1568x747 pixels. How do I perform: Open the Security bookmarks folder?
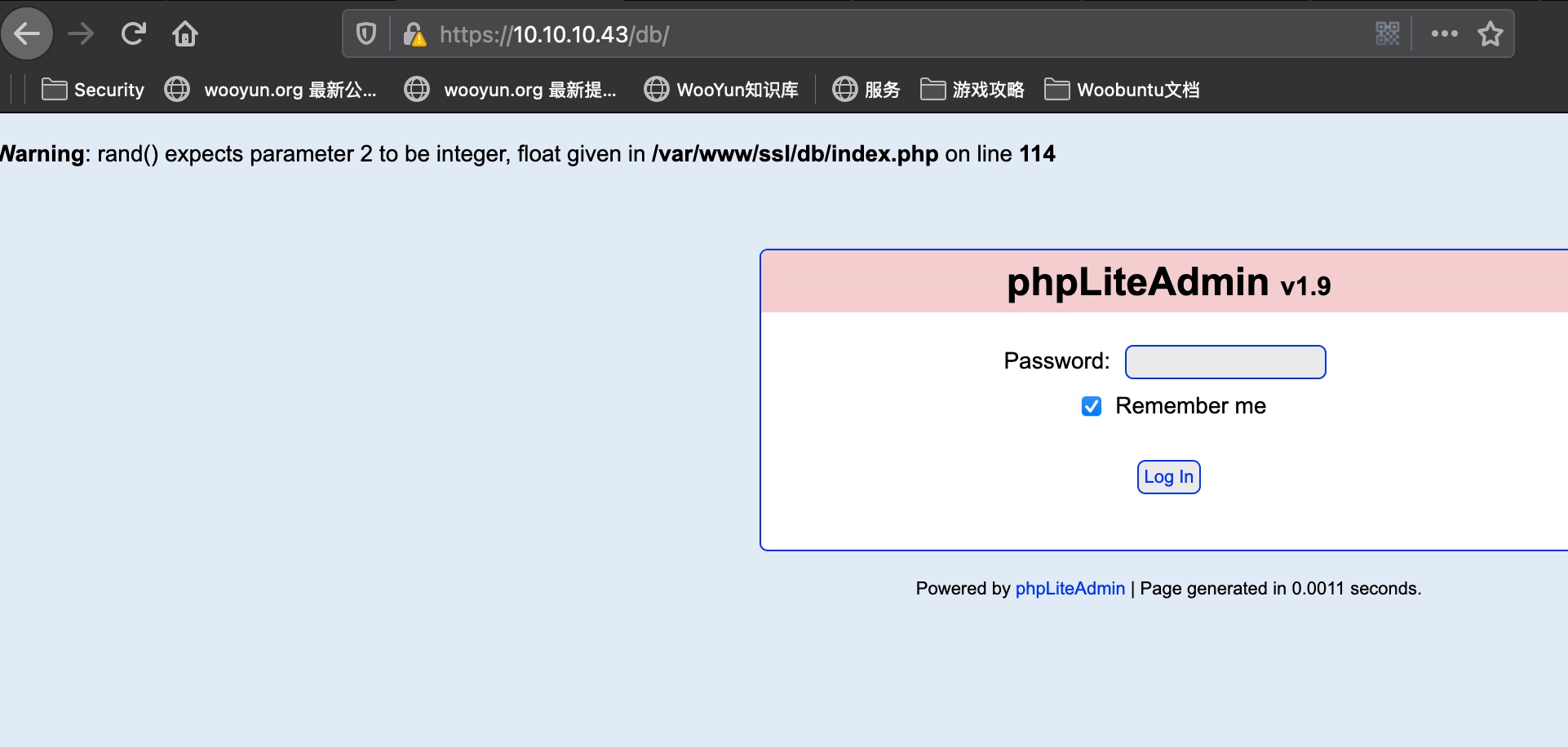point(93,90)
